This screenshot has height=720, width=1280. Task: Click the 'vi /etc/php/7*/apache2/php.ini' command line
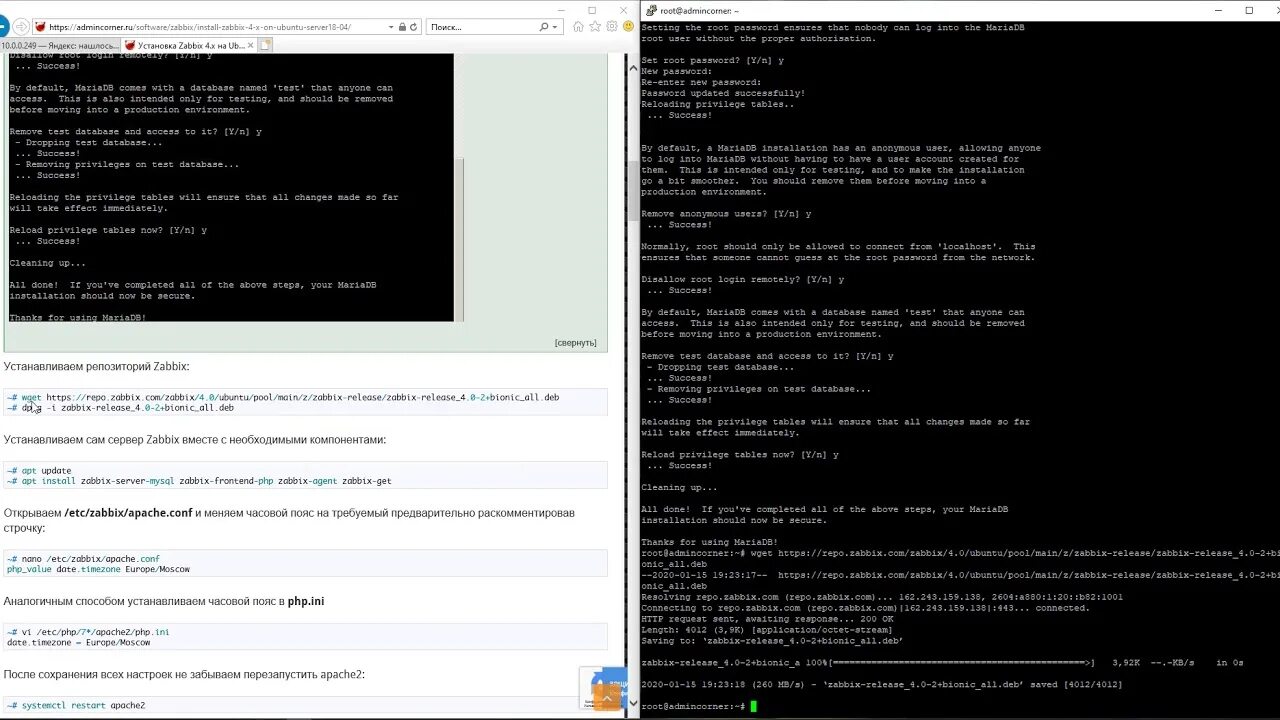[88, 631]
